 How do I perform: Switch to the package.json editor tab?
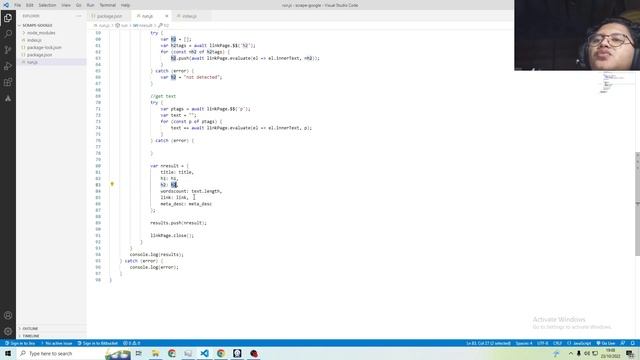click(x=109, y=16)
